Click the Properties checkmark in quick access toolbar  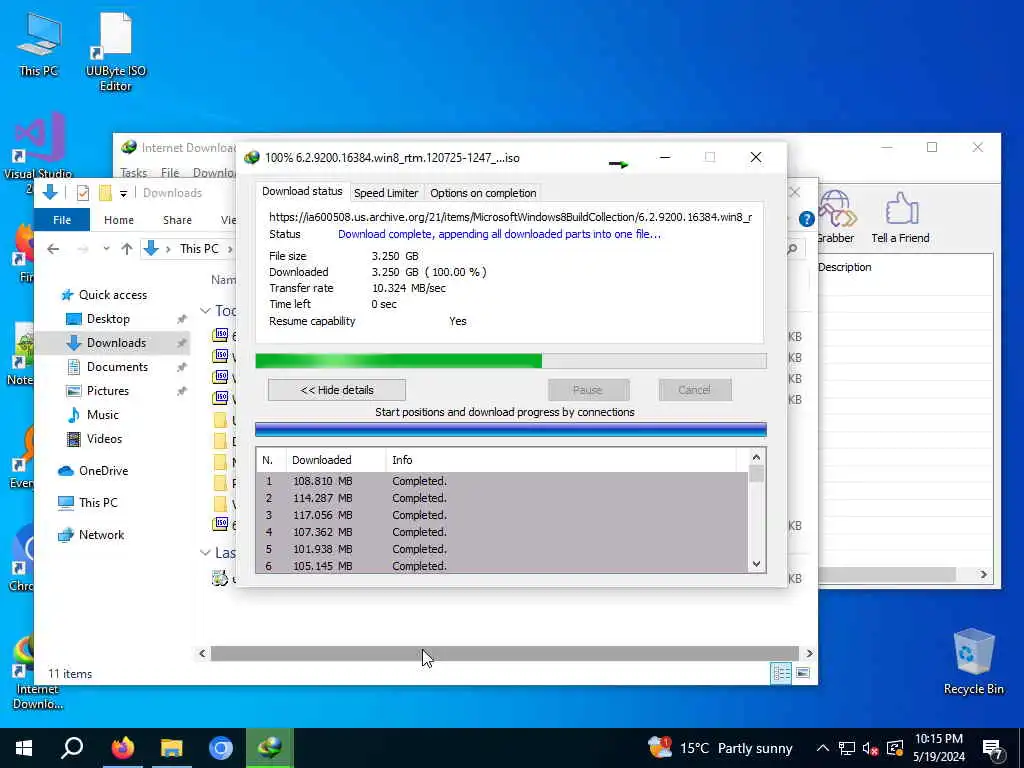pyautogui.click(x=83, y=193)
